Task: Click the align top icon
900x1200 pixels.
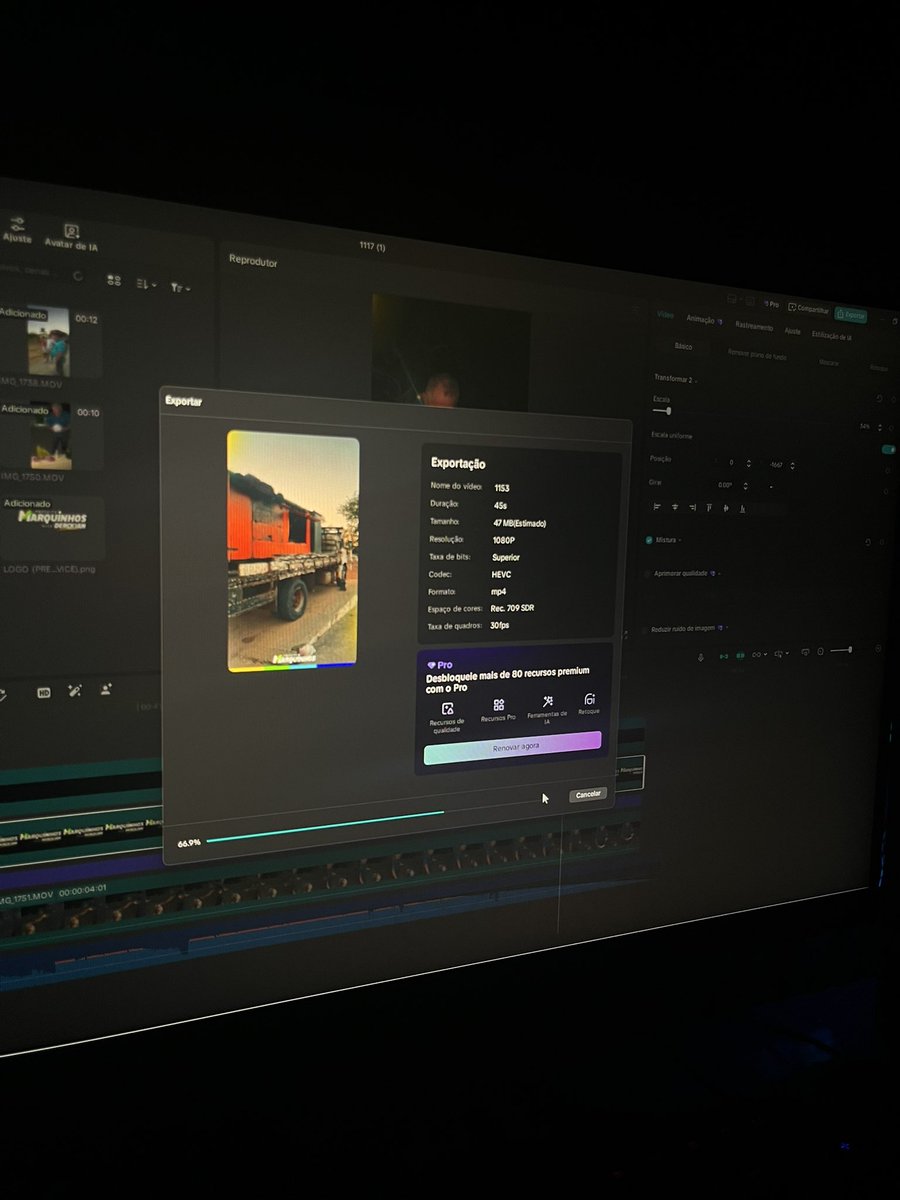Action: point(709,509)
